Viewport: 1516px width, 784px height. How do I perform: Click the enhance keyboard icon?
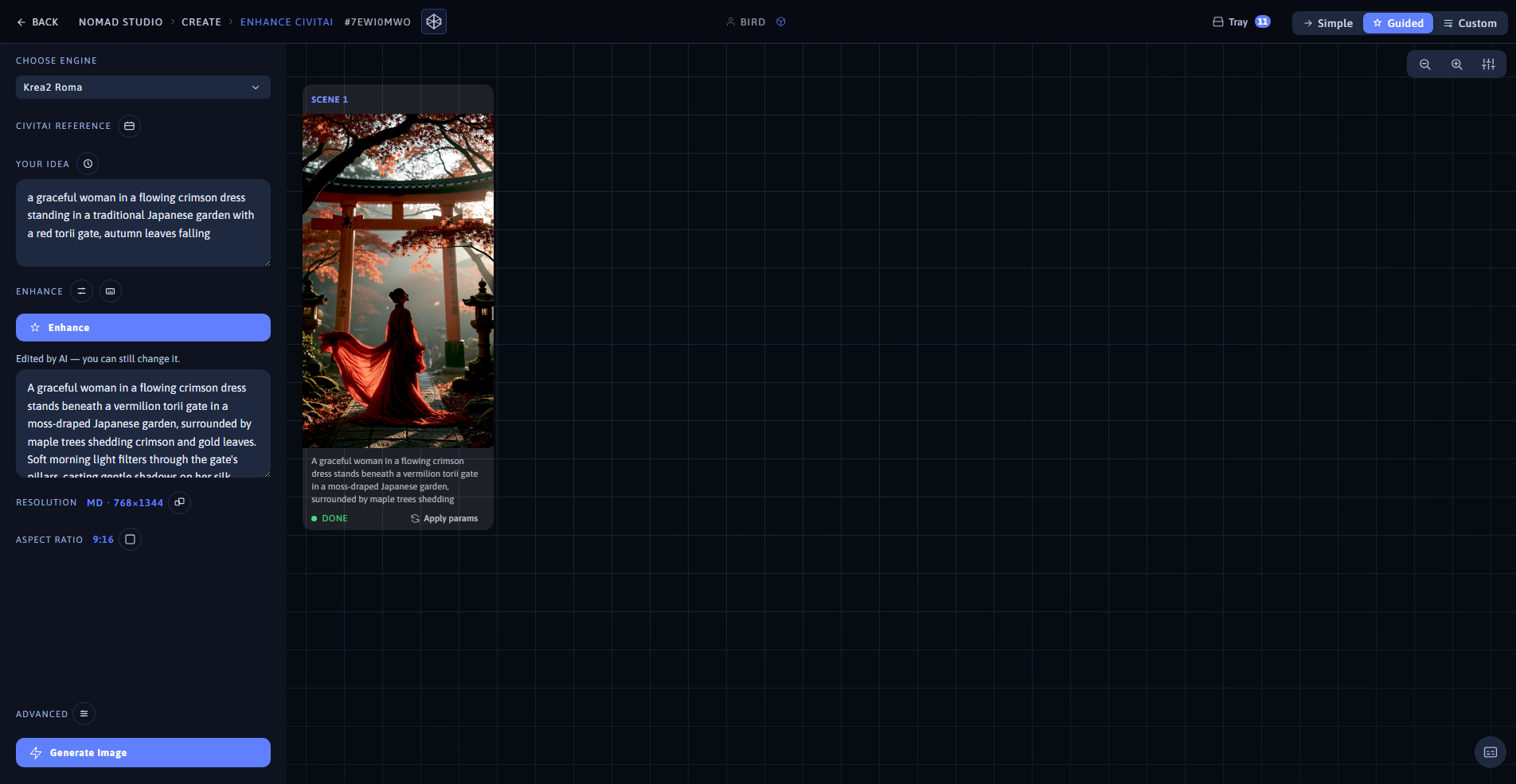111,291
